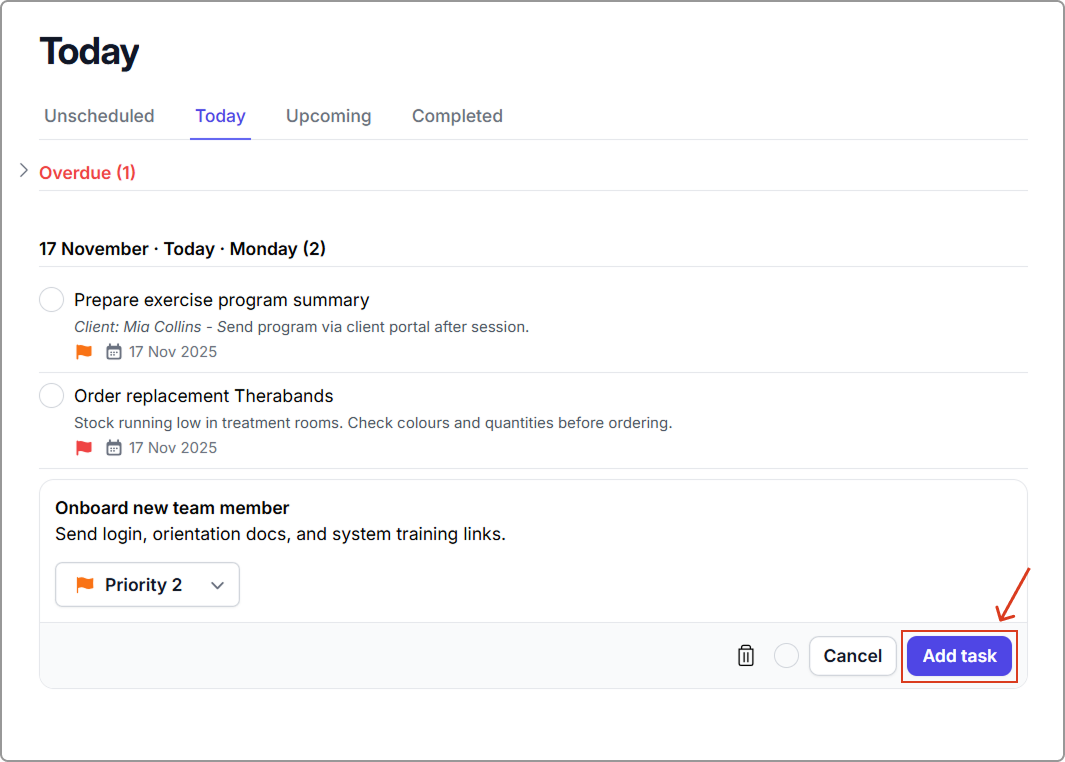Viewport: 1065px width, 762px height.
Task: Open the Order replacement Therabands task
Action: [204, 396]
